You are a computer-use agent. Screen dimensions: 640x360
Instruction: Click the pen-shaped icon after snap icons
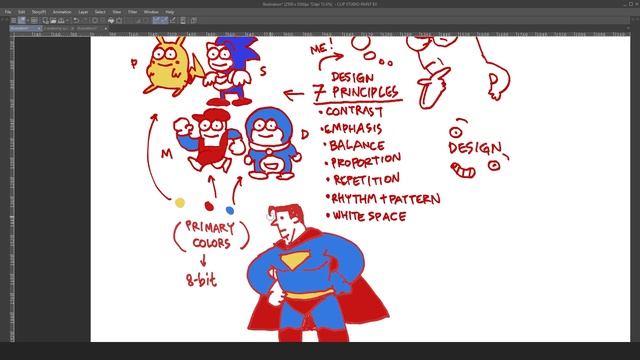coord(173,20)
